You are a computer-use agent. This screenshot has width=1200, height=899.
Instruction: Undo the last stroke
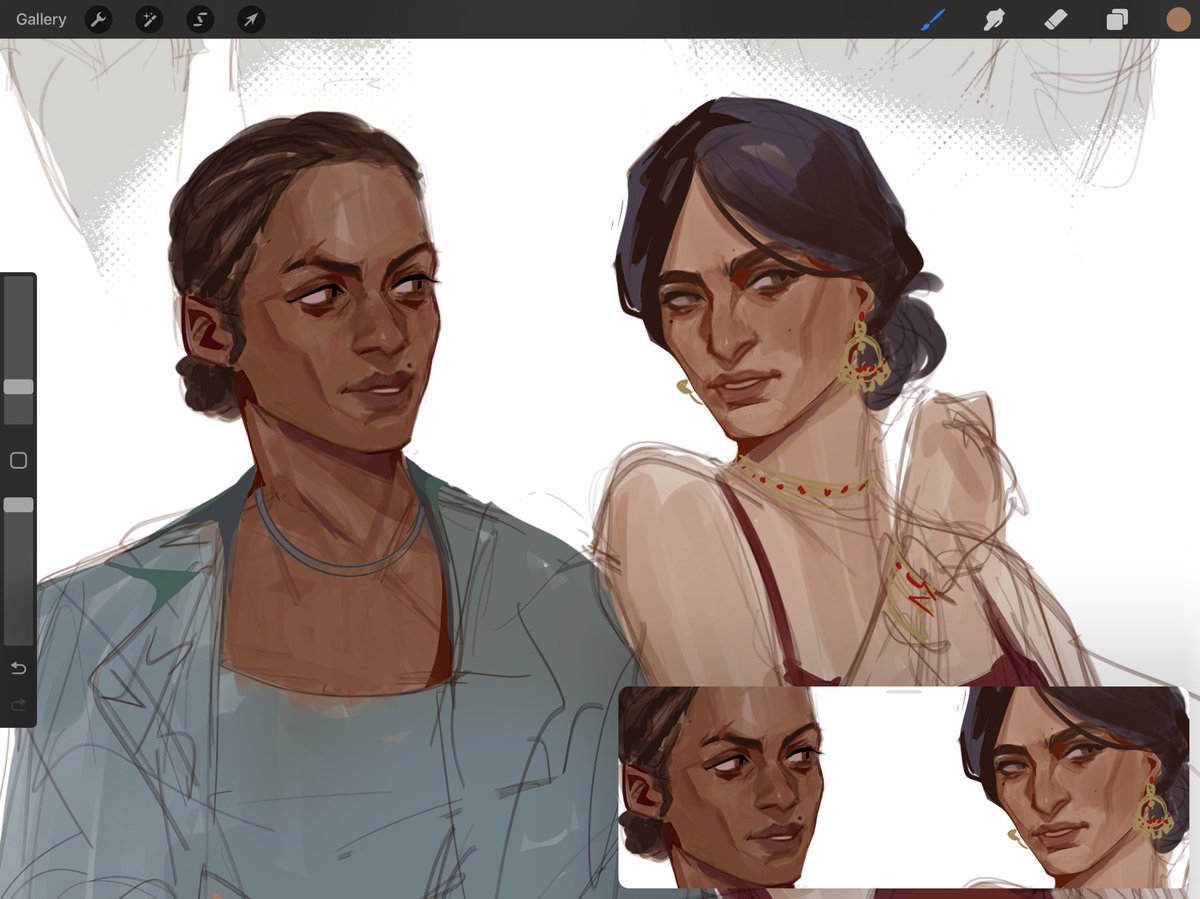tap(18, 668)
